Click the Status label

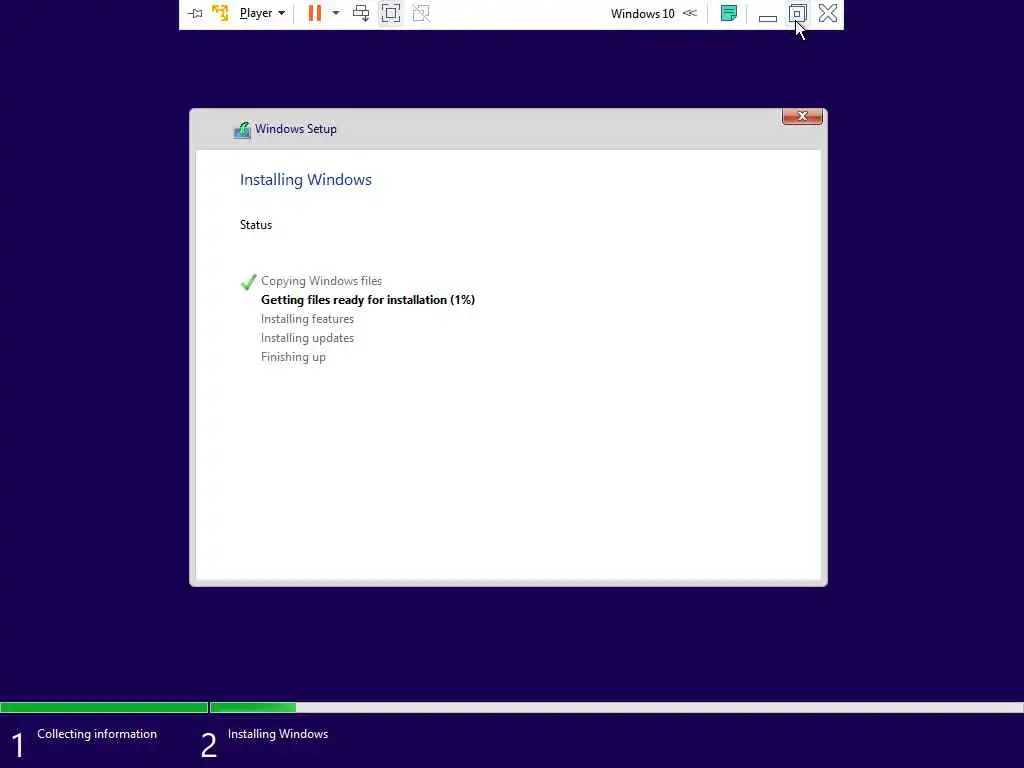256,225
